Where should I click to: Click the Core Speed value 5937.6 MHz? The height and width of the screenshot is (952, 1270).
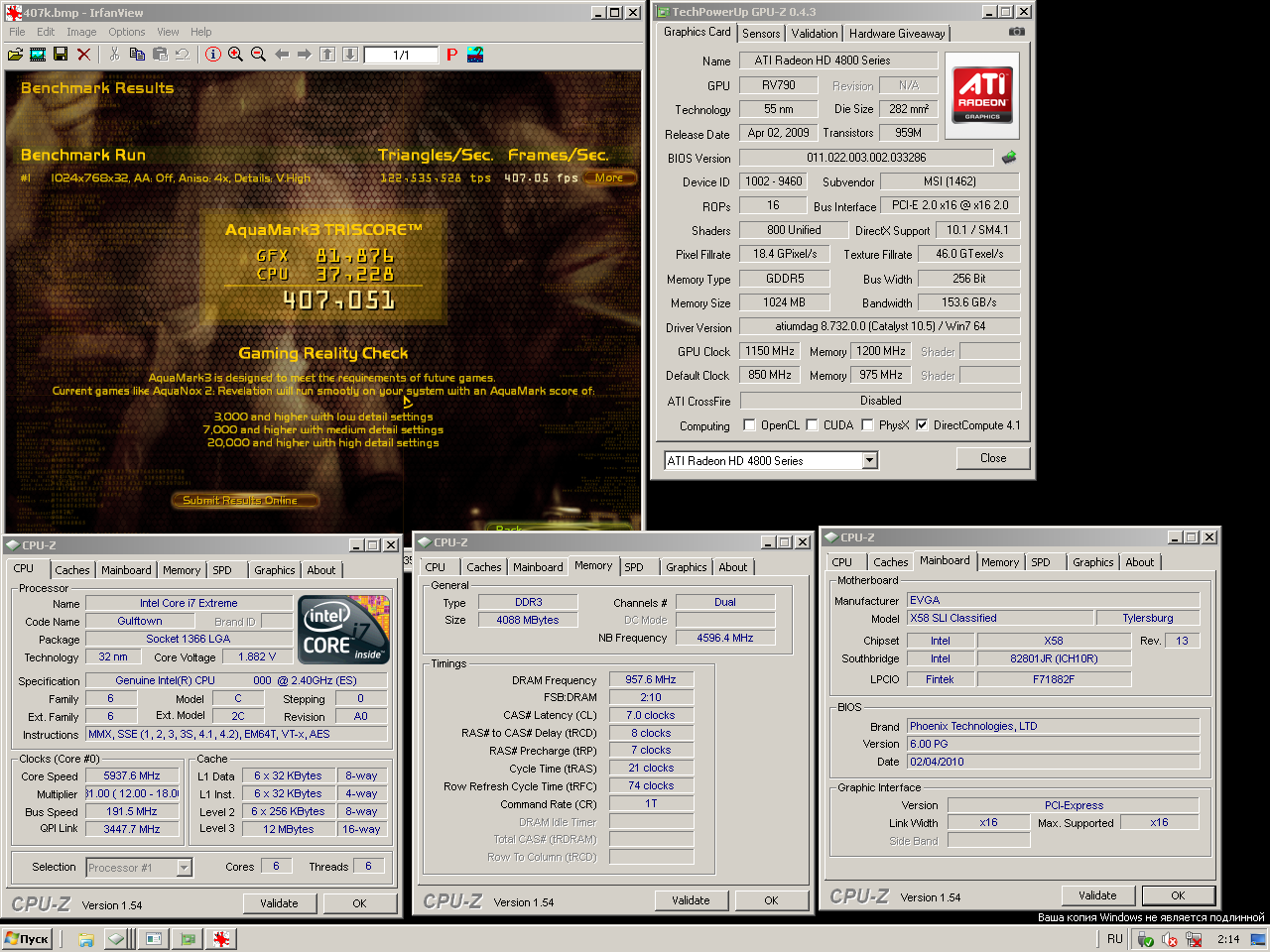(132, 776)
